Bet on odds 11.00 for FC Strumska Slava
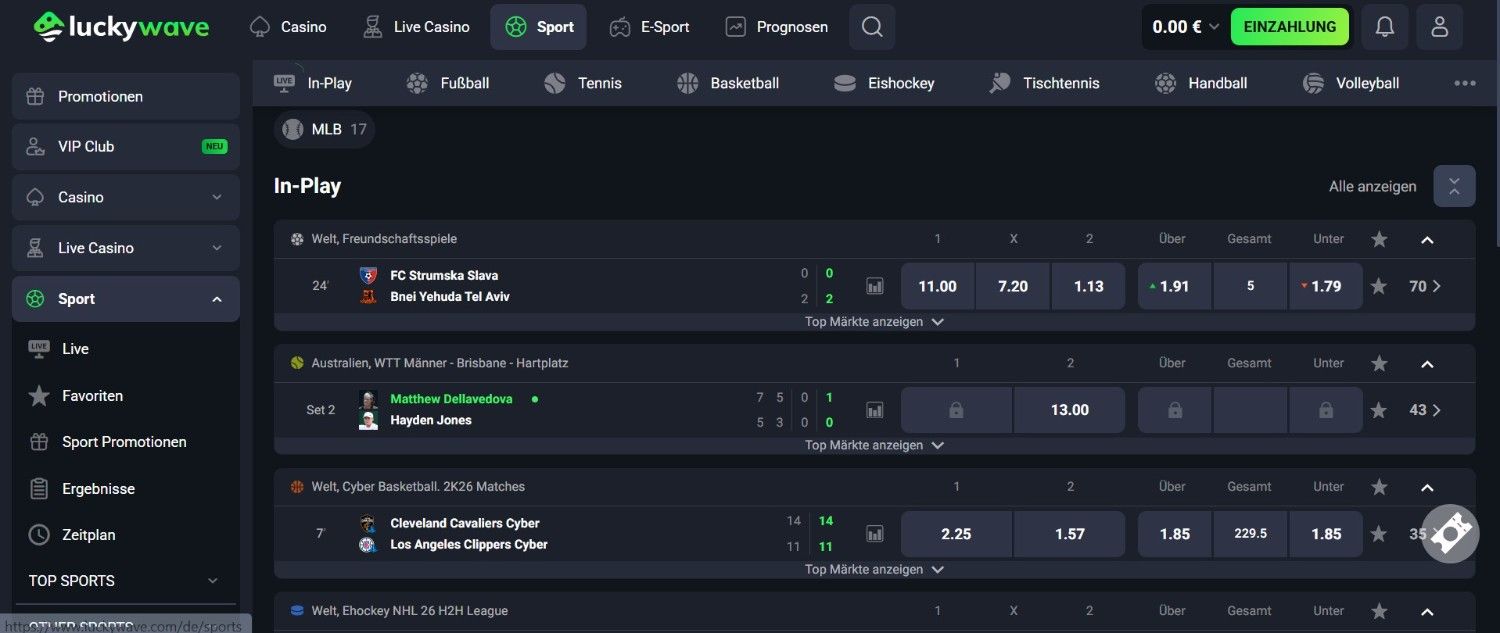The image size is (1500, 633). [x=937, y=286]
